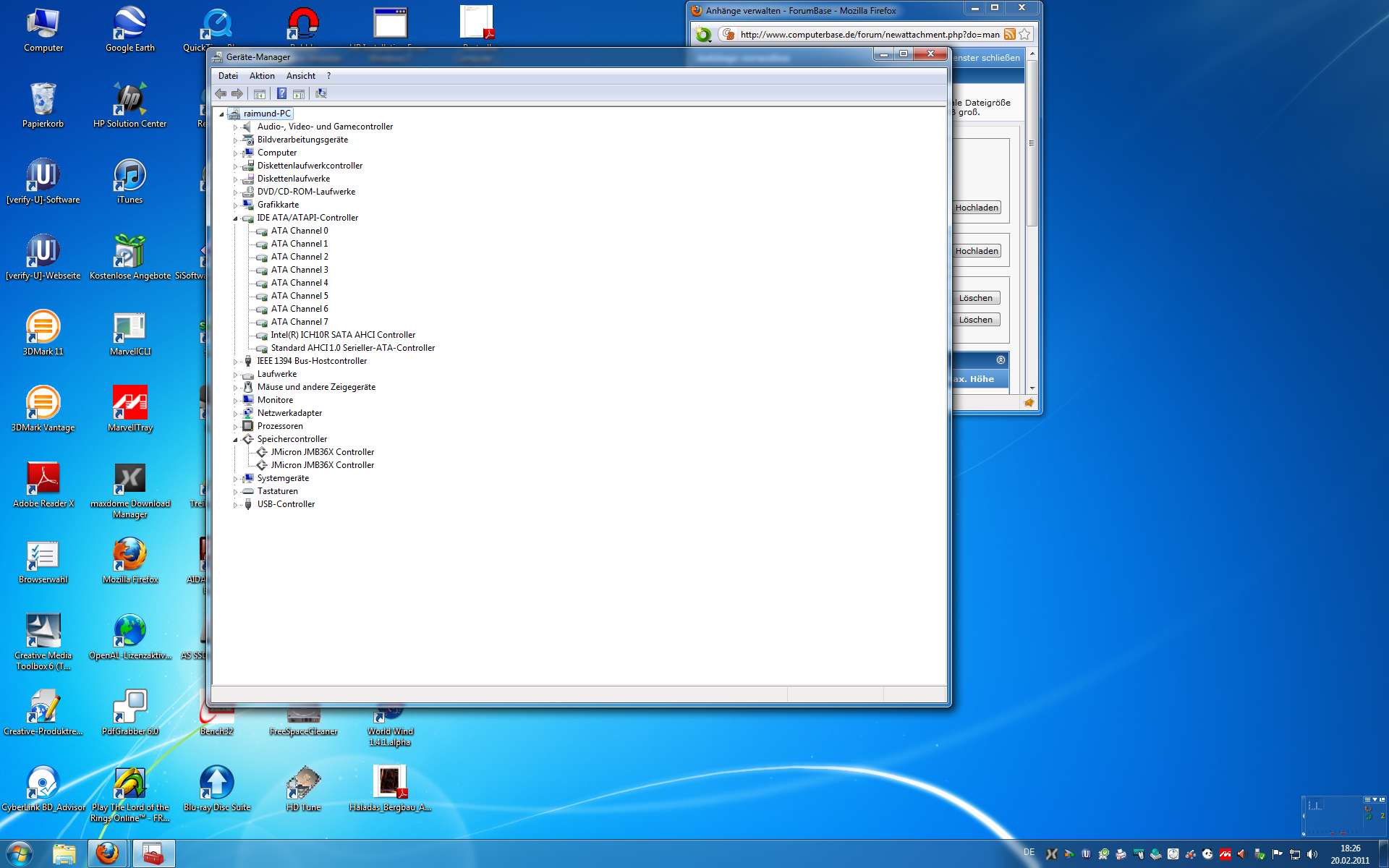
Task: Click the RSS feed icon in the address bar
Action: coord(1009,34)
